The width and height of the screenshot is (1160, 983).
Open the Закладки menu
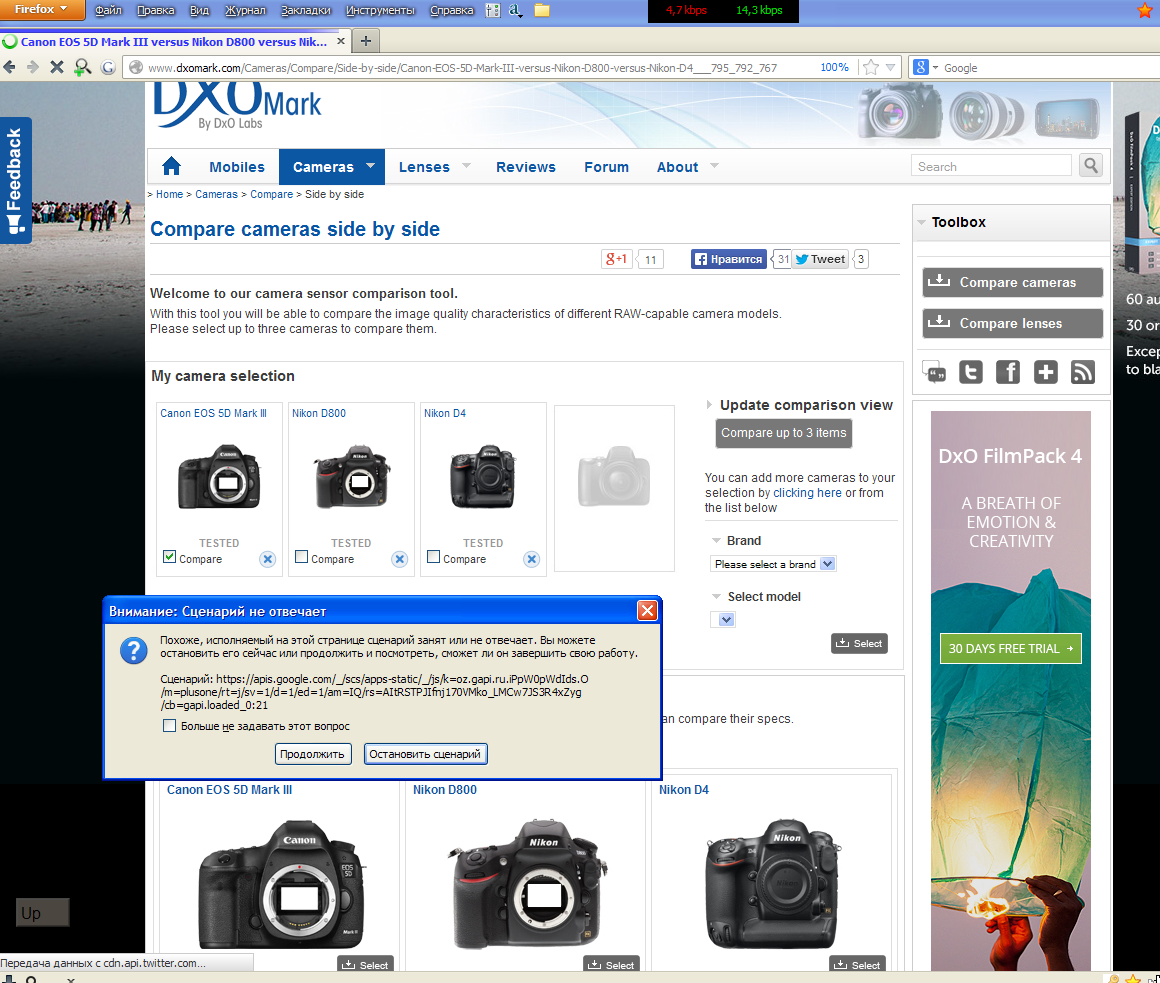tap(306, 10)
